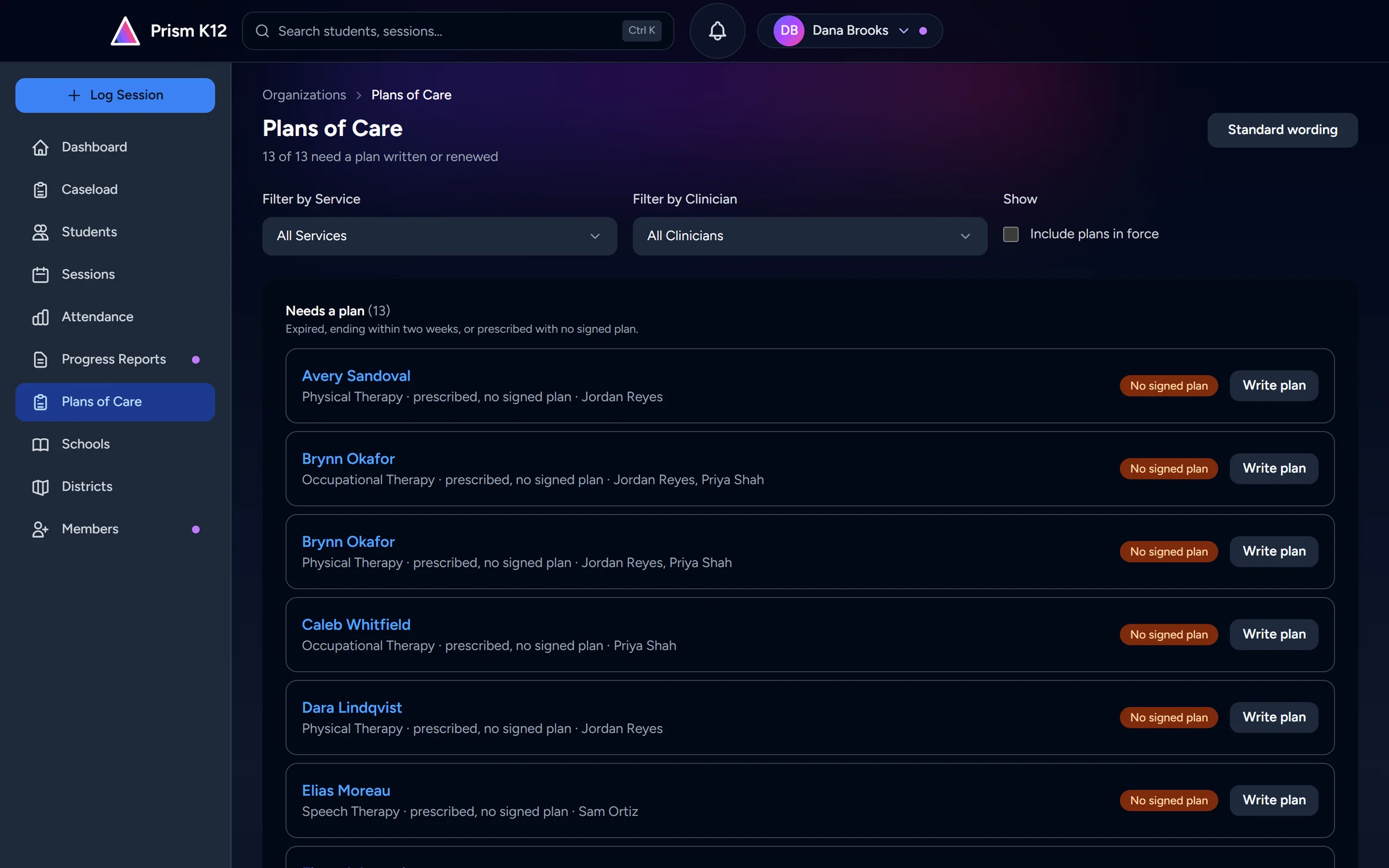Expand the Dana Brooks account menu
The width and height of the screenshot is (1389, 868).
coord(850,31)
